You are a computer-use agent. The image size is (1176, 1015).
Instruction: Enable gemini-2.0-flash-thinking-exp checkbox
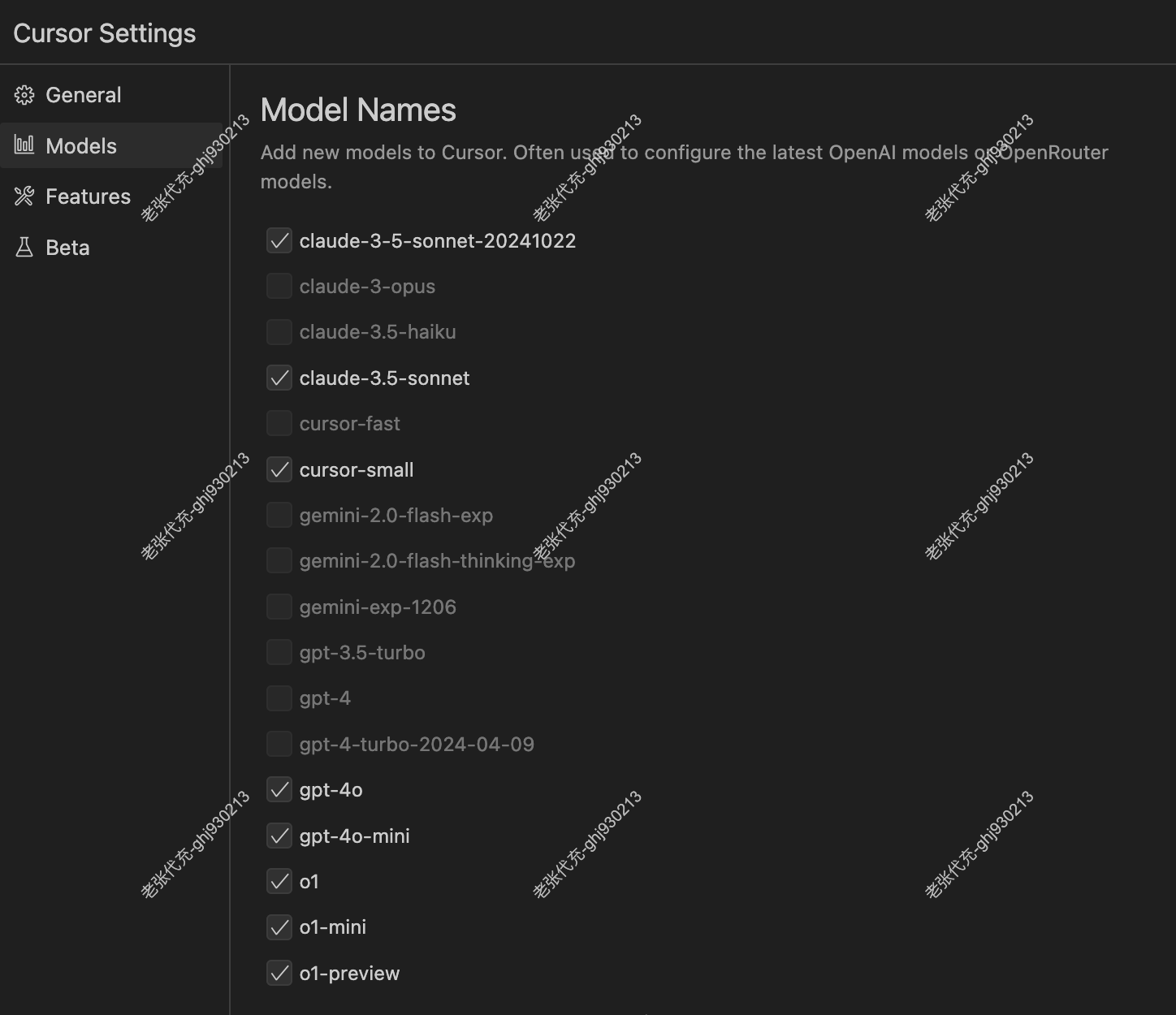279,560
